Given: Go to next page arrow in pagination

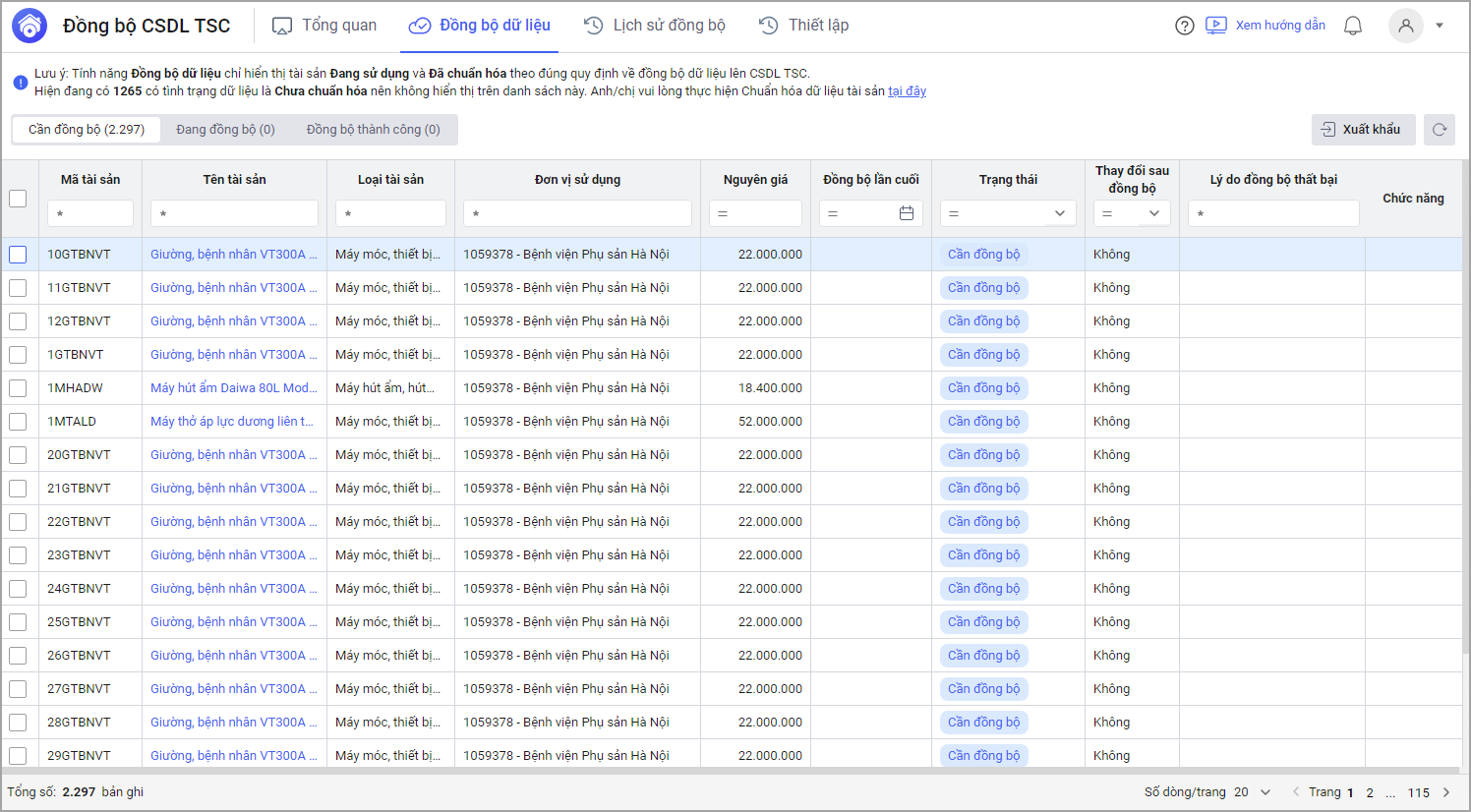Looking at the screenshot, I should (x=1446, y=792).
